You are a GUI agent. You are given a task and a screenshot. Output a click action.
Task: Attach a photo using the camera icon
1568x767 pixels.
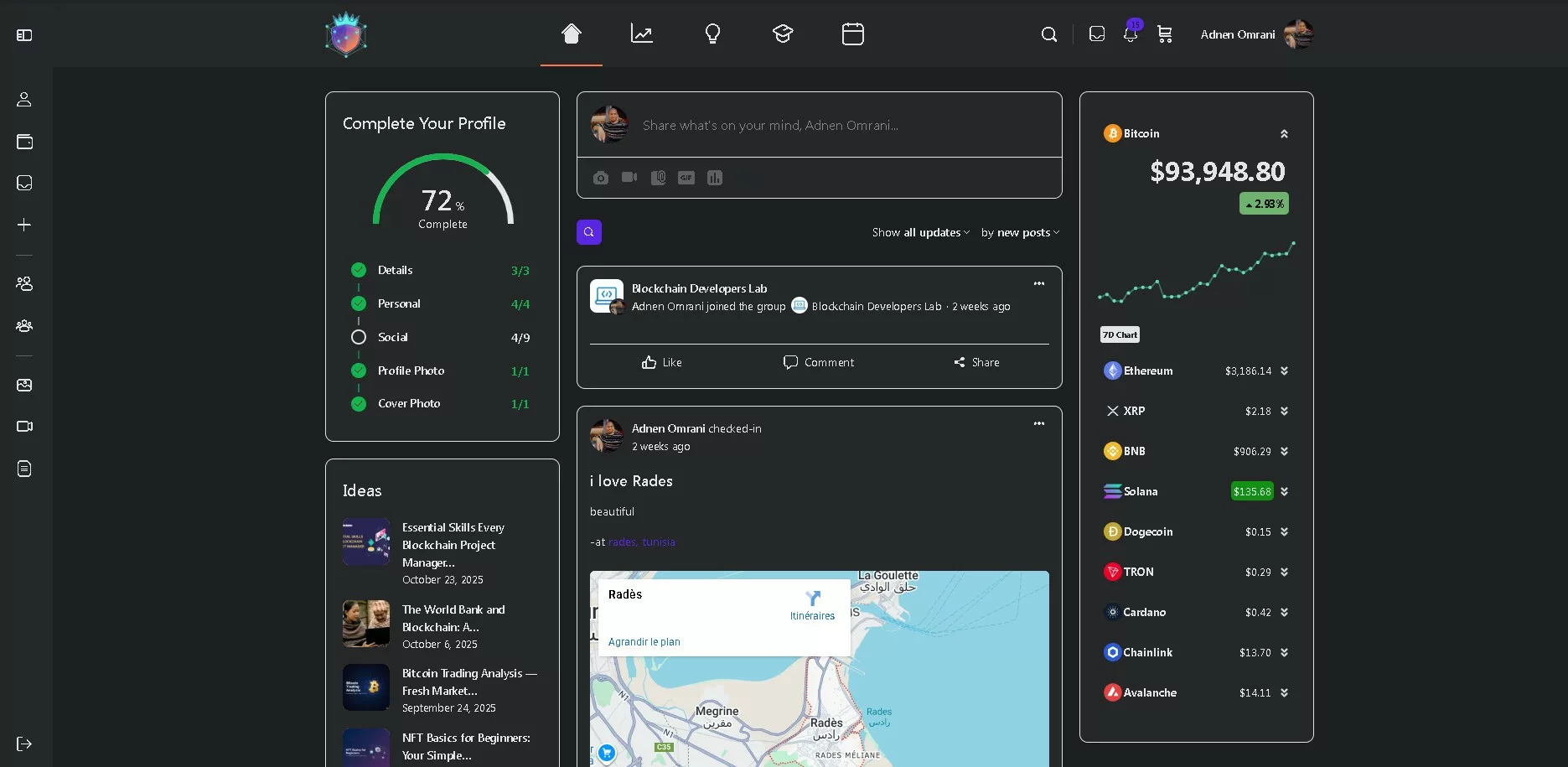coord(600,178)
